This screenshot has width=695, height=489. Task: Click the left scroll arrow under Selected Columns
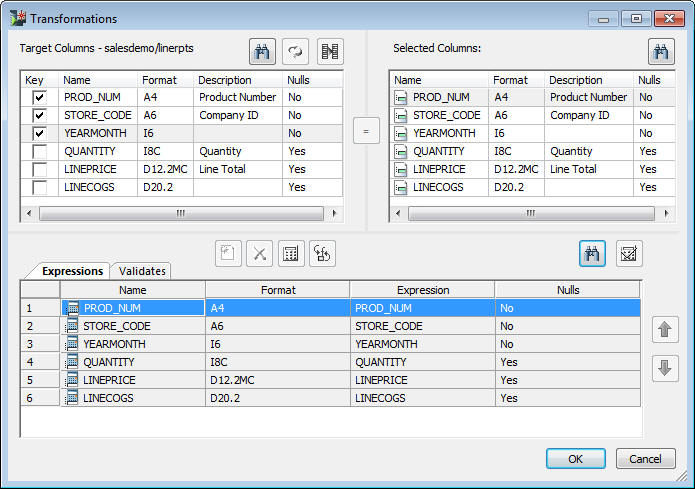(398, 213)
